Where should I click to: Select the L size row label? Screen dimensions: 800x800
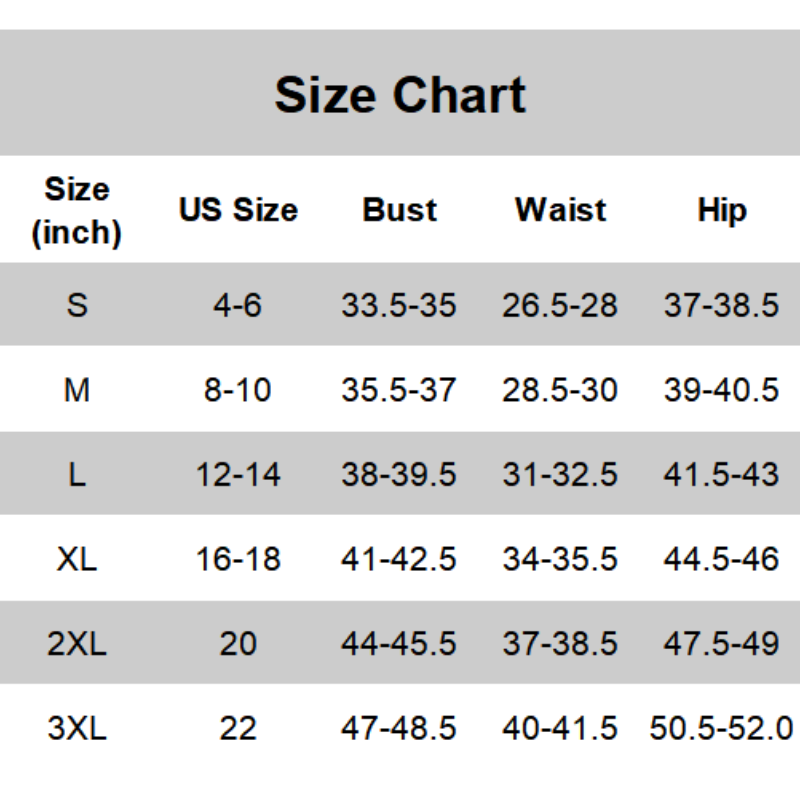coord(77,474)
